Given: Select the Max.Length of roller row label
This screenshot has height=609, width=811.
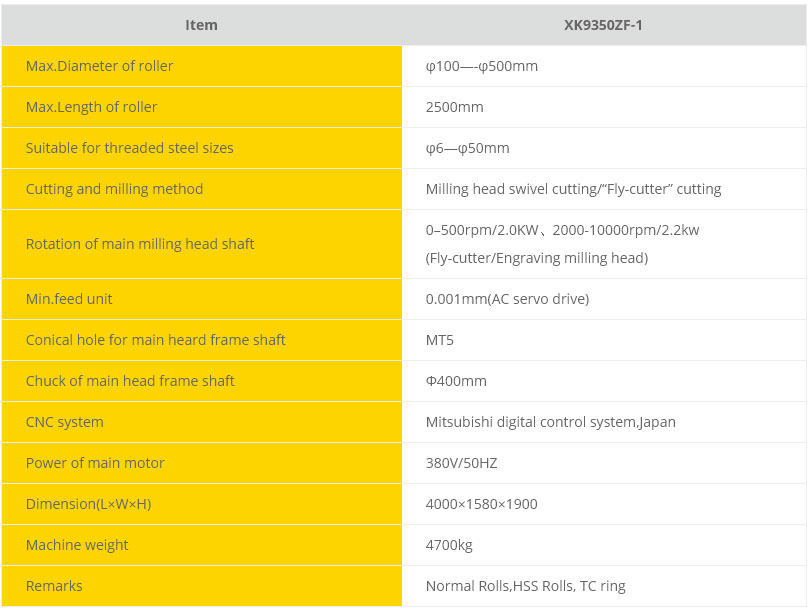Looking at the screenshot, I should [92, 107].
